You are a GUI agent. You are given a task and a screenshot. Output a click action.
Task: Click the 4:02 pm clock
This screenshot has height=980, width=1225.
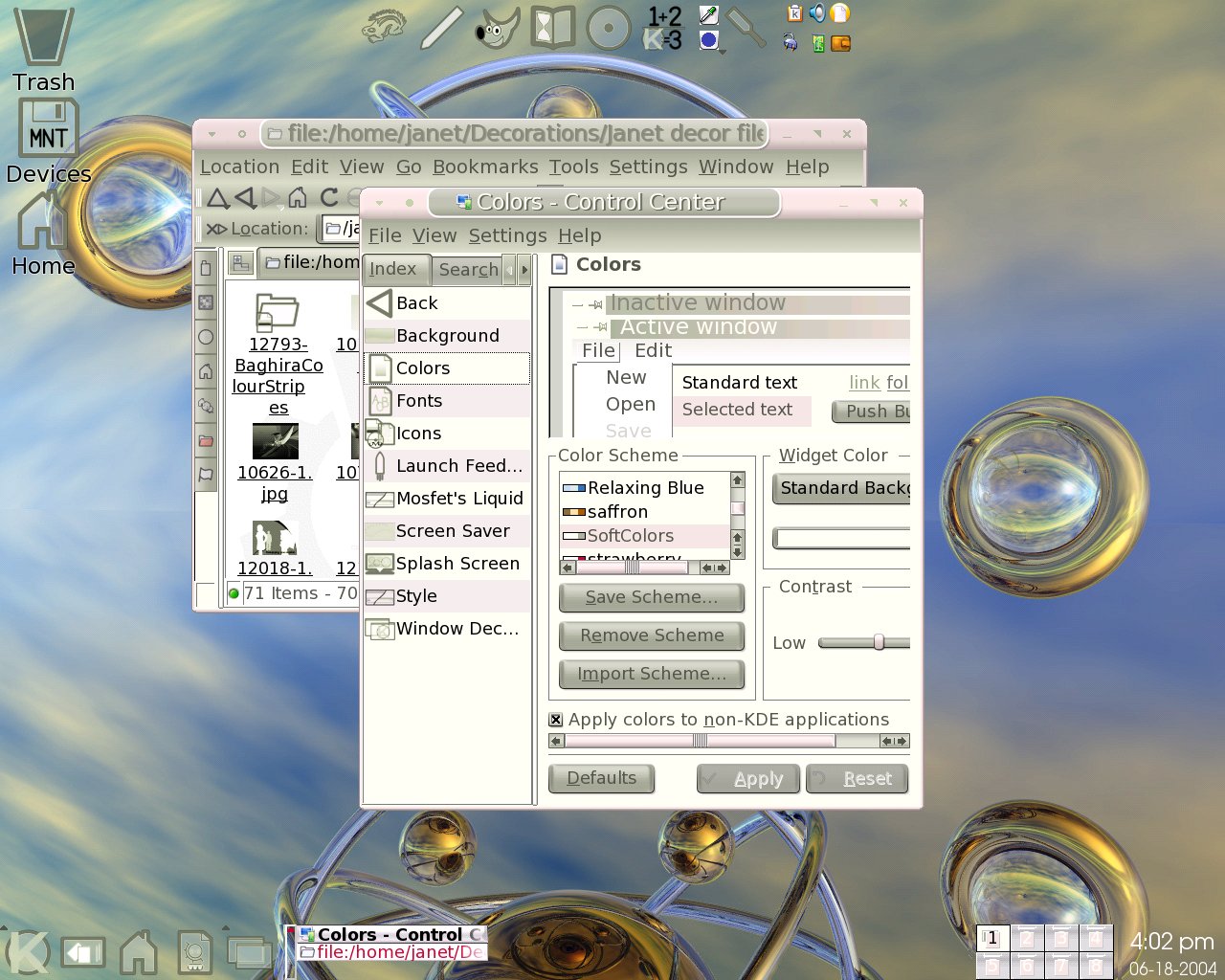click(1171, 942)
